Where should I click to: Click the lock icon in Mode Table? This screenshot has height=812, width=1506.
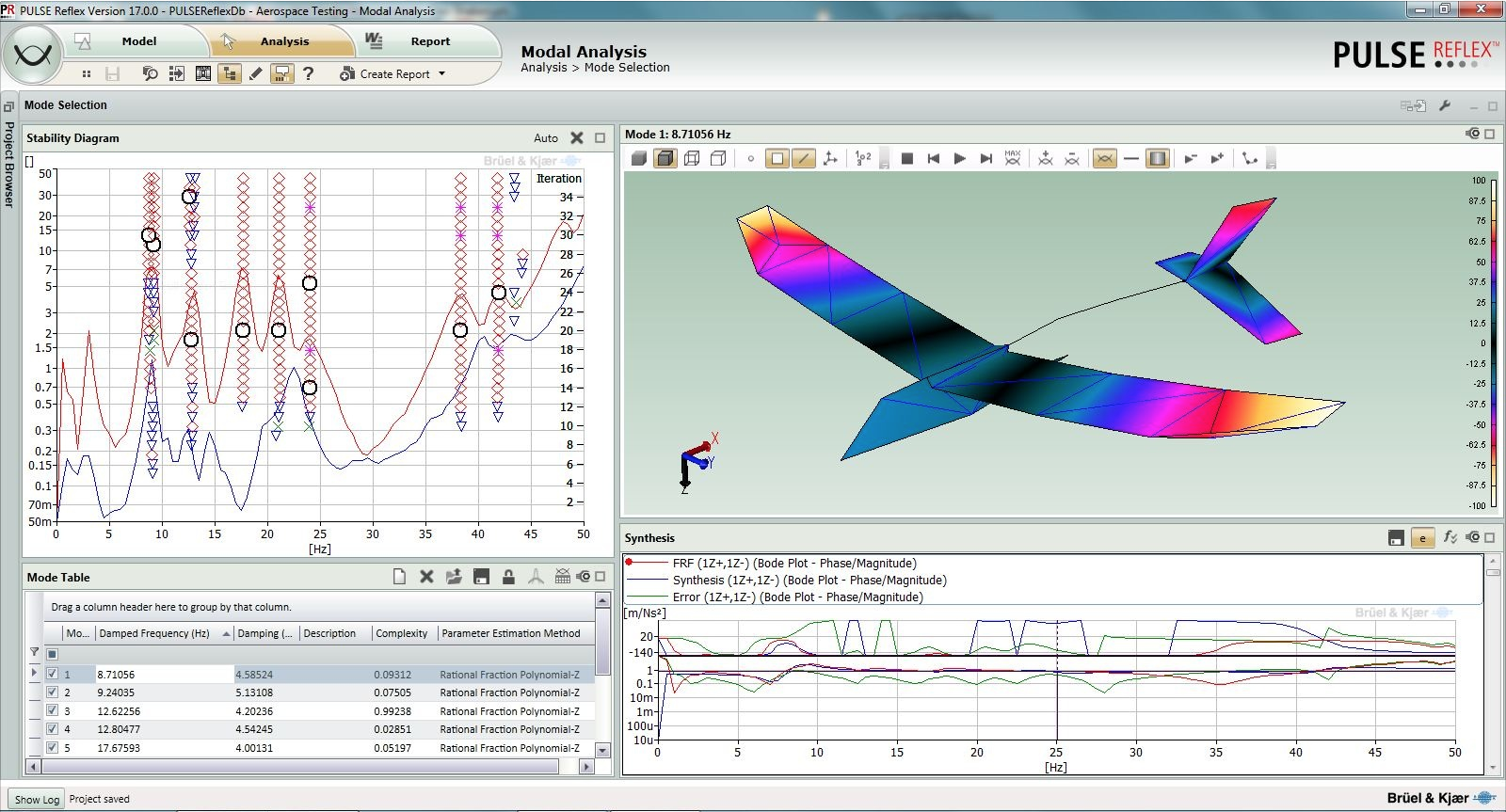(508, 577)
